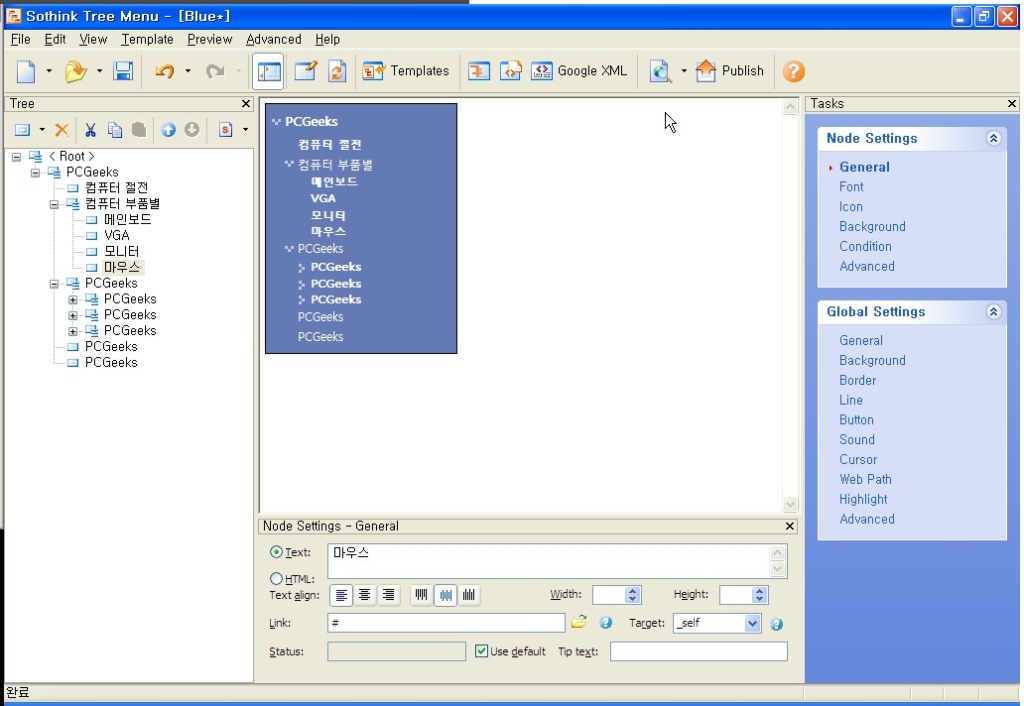Select align text center icon
The width and height of the screenshot is (1024, 706).
(x=364, y=595)
